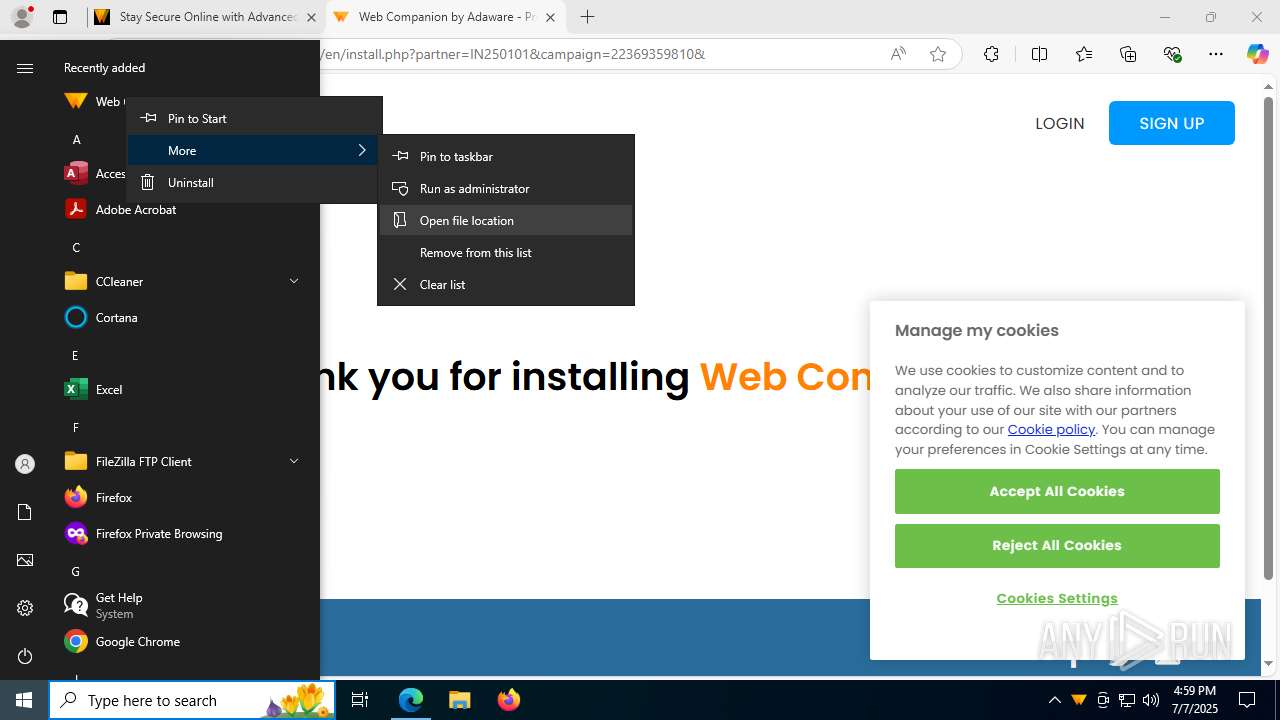Select Clear list

[506, 284]
